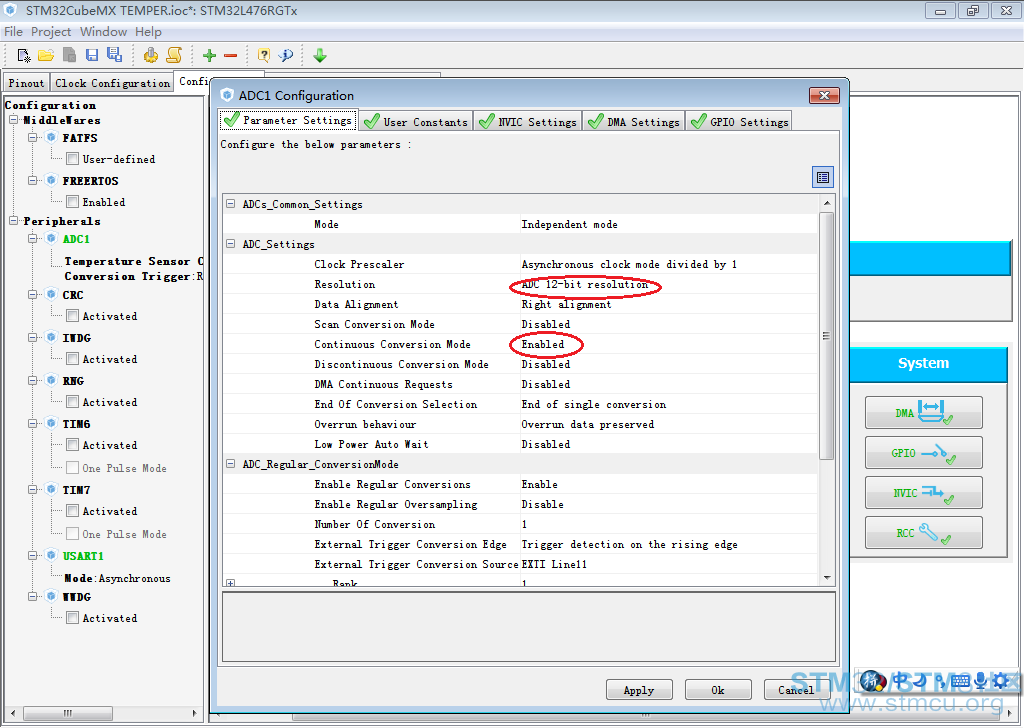The height and width of the screenshot is (728, 1028).
Task: Open the Load Project folder icon
Action: point(46,56)
